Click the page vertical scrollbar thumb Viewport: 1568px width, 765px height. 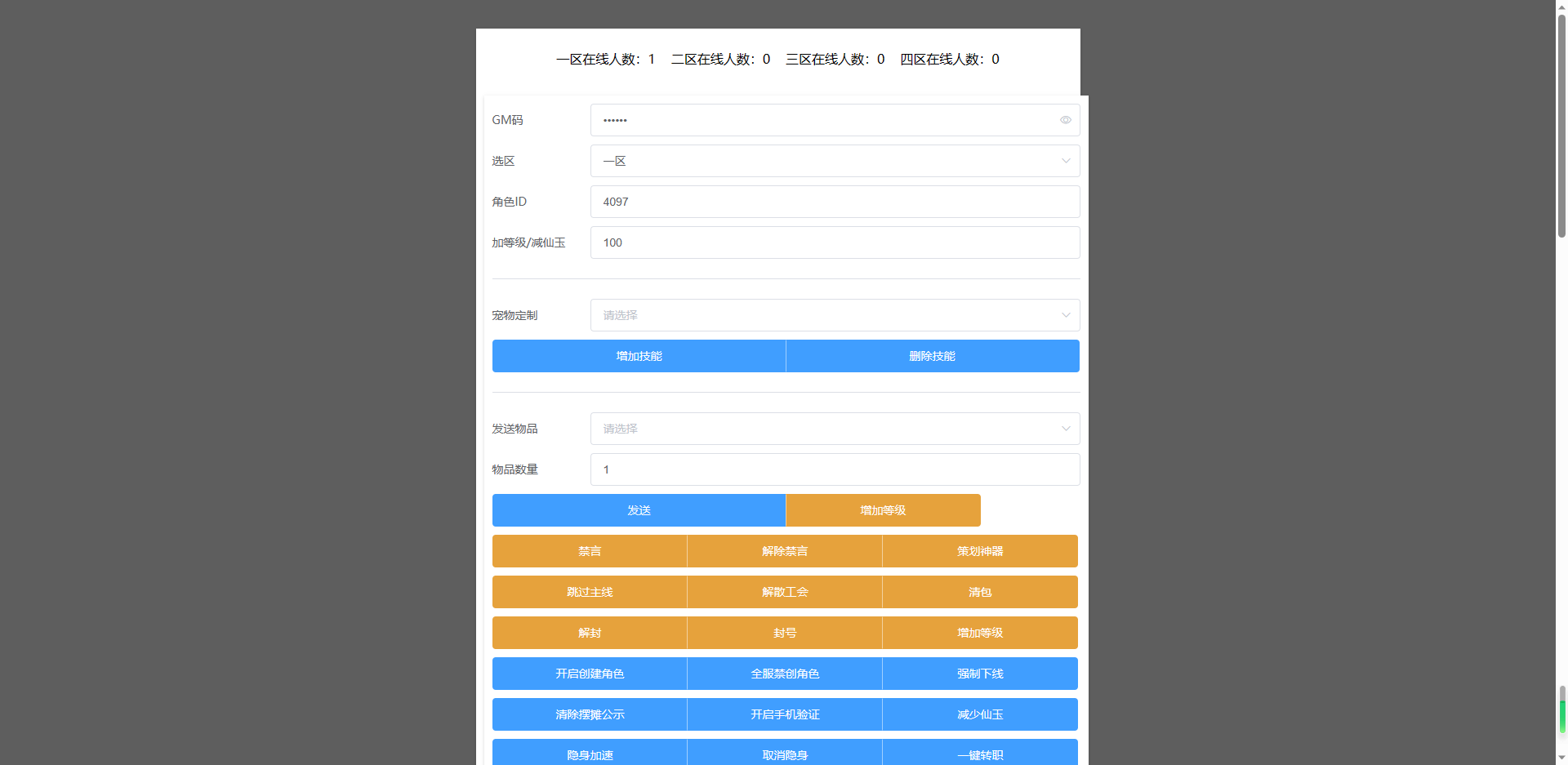coord(1561,124)
